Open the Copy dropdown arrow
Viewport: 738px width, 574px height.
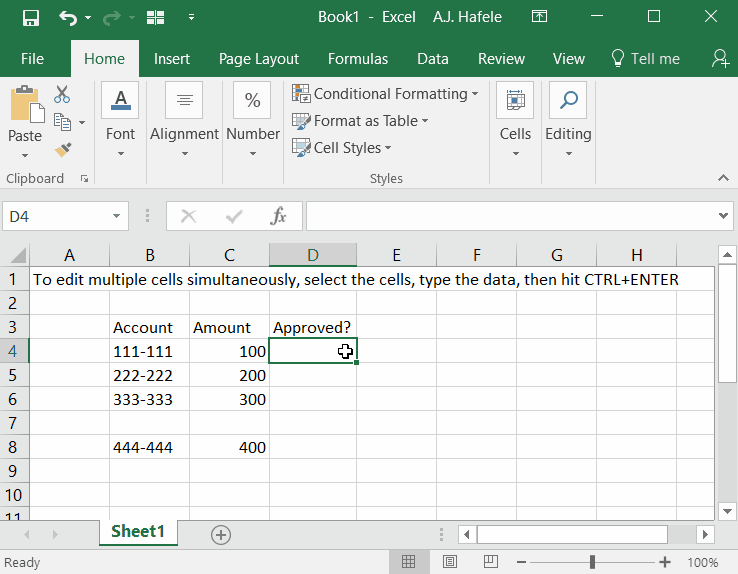pyautogui.click(x=82, y=122)
